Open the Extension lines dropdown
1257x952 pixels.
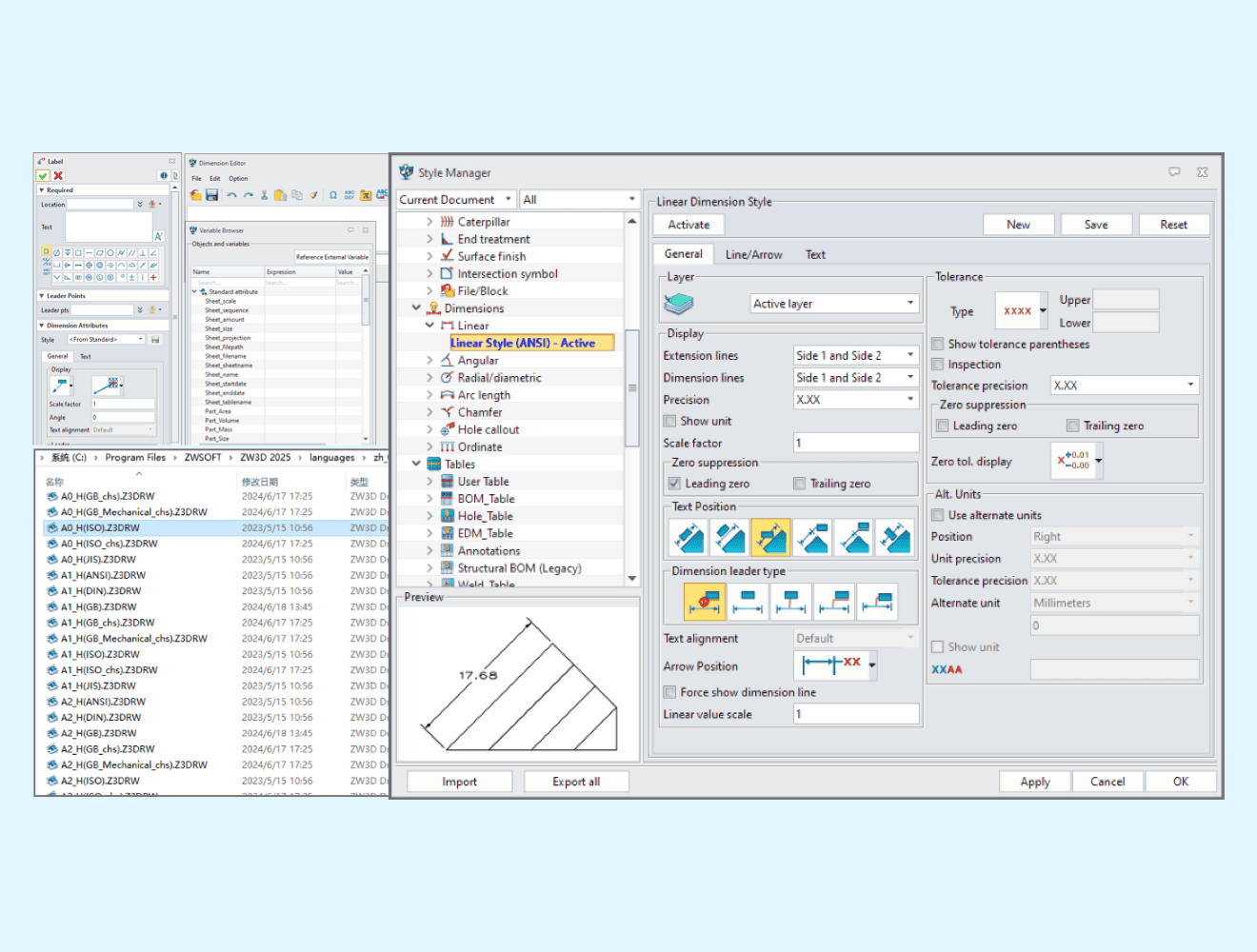[855, 355]
